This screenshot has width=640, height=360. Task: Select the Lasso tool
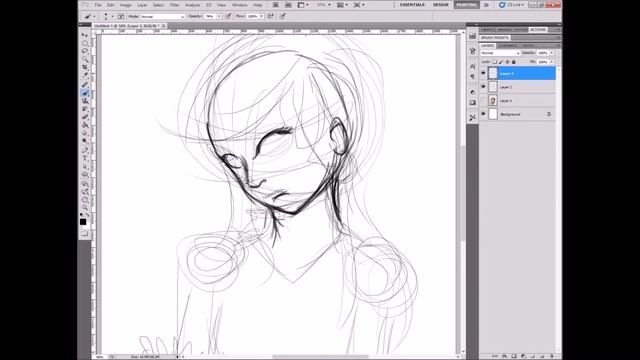click(x=85, y=51)
